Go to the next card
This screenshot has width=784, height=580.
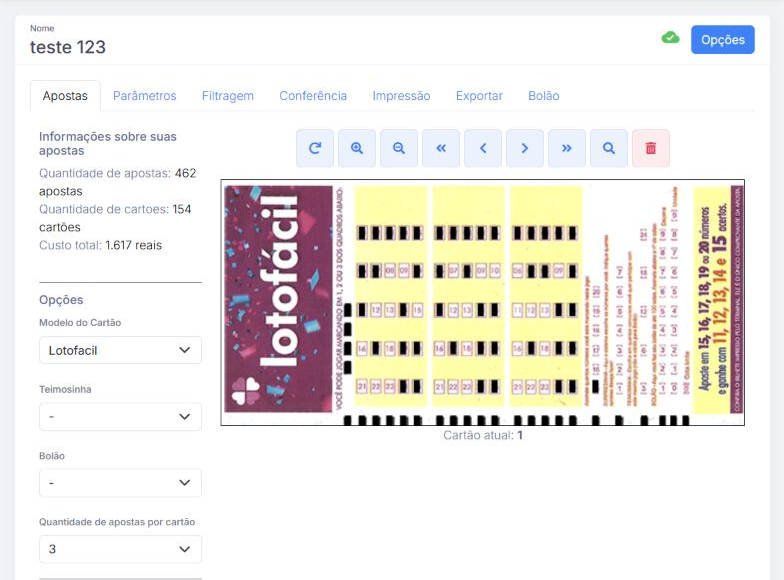[525, 148]
